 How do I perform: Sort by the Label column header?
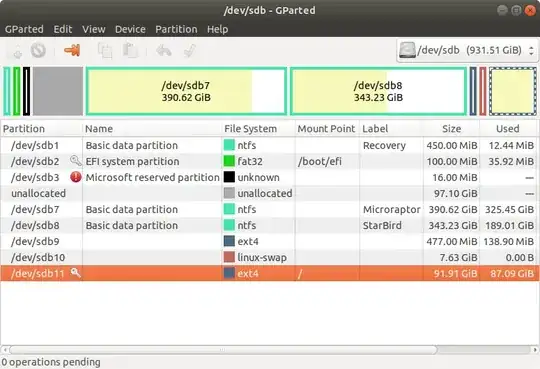point(391,129)
